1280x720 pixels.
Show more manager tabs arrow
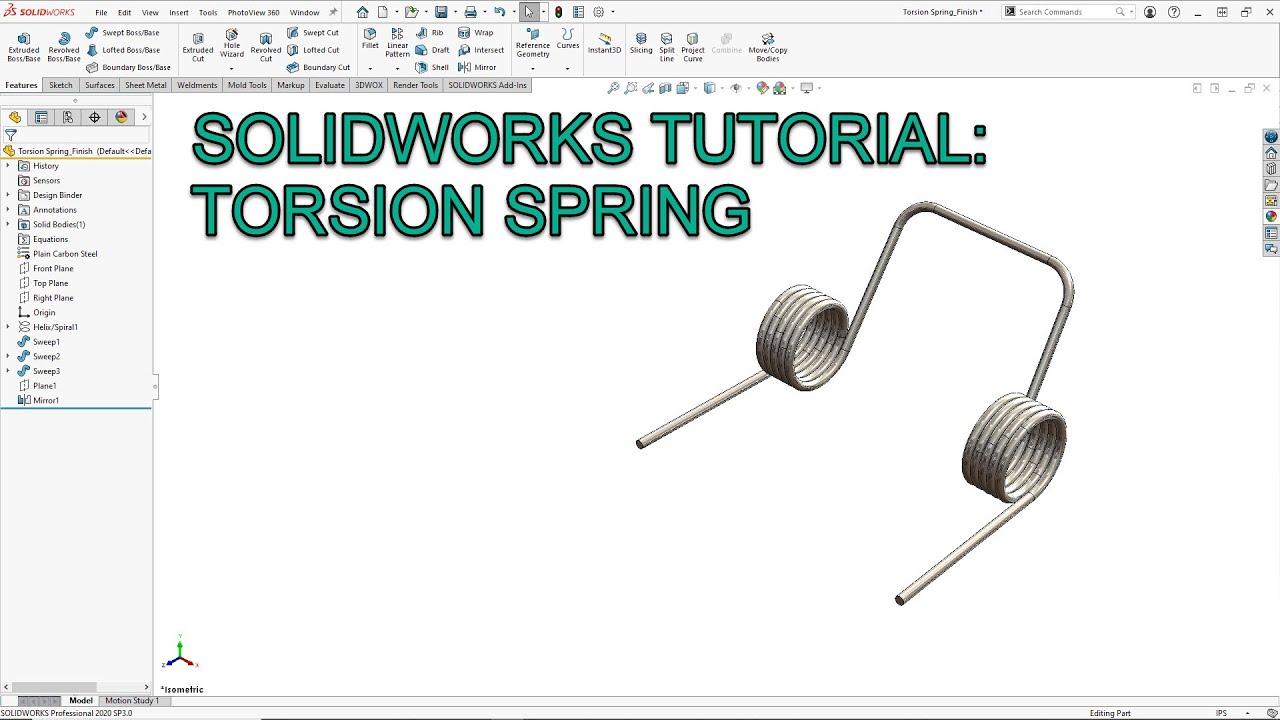tap(144, 117)
